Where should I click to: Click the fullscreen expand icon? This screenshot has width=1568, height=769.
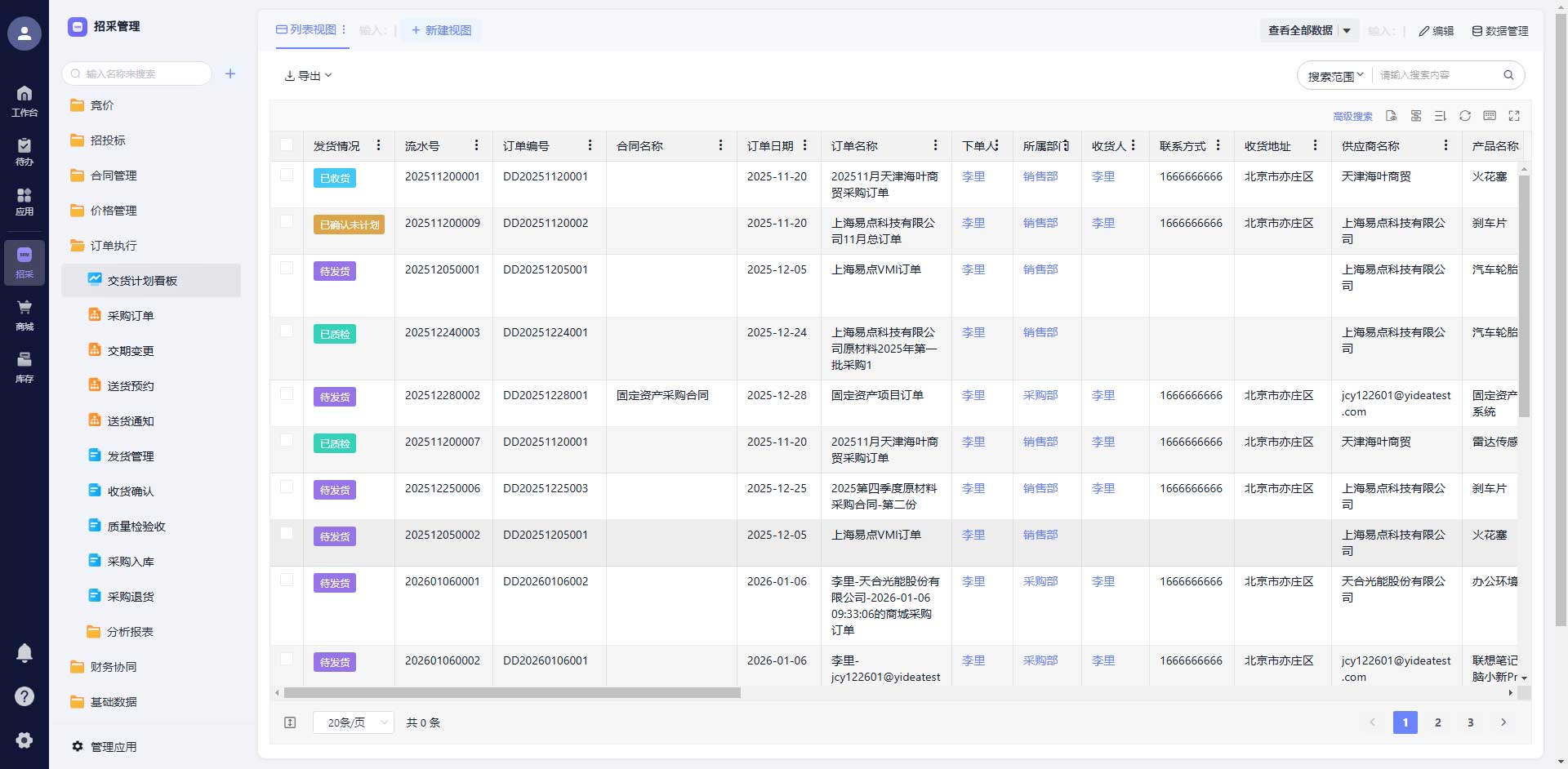click(x=1514, y=116)
